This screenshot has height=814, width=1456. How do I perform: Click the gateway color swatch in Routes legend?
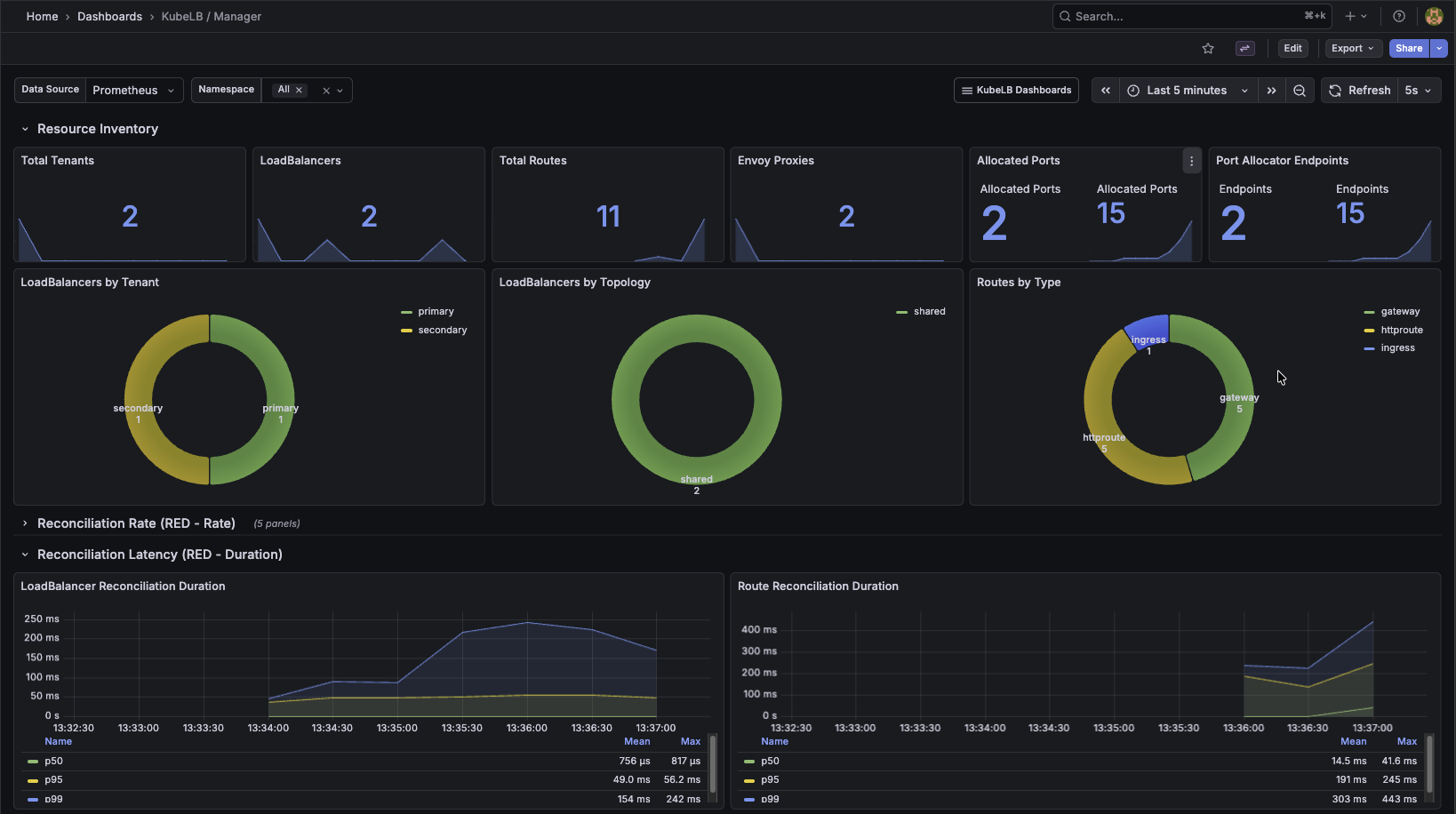coord(1369,311)
